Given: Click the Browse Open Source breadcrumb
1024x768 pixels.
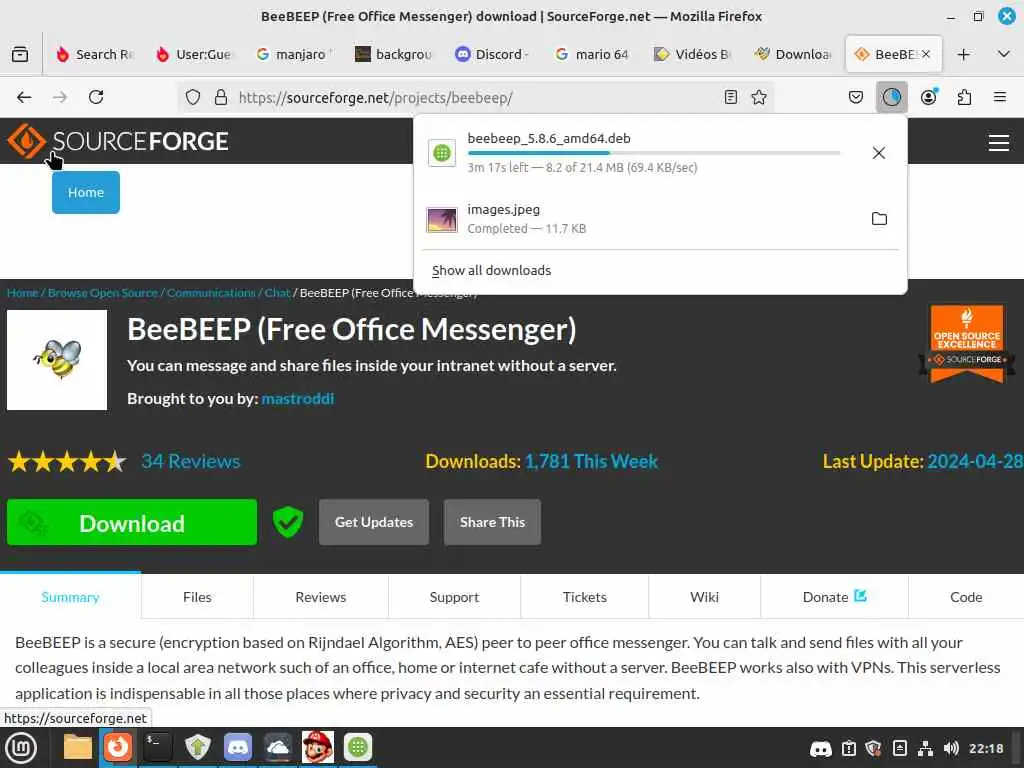Looking at the screenshot, I should (x=103, y=293).
